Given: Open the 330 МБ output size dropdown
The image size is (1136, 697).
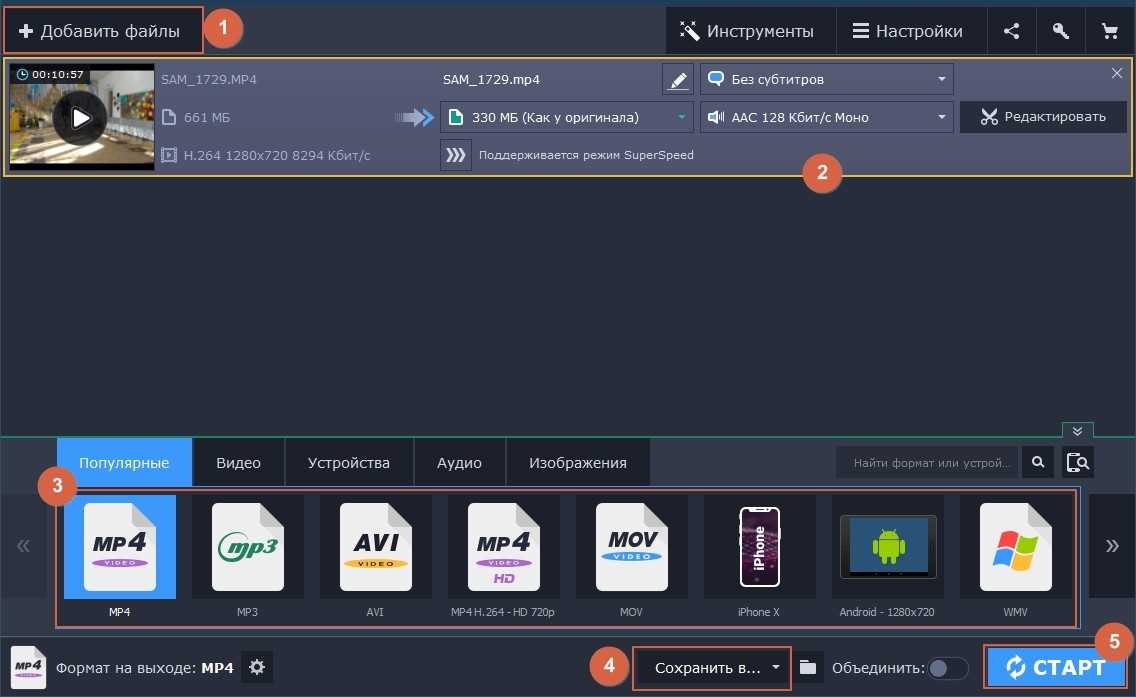Looking at the screenshot, I should (x=566, y=117).
